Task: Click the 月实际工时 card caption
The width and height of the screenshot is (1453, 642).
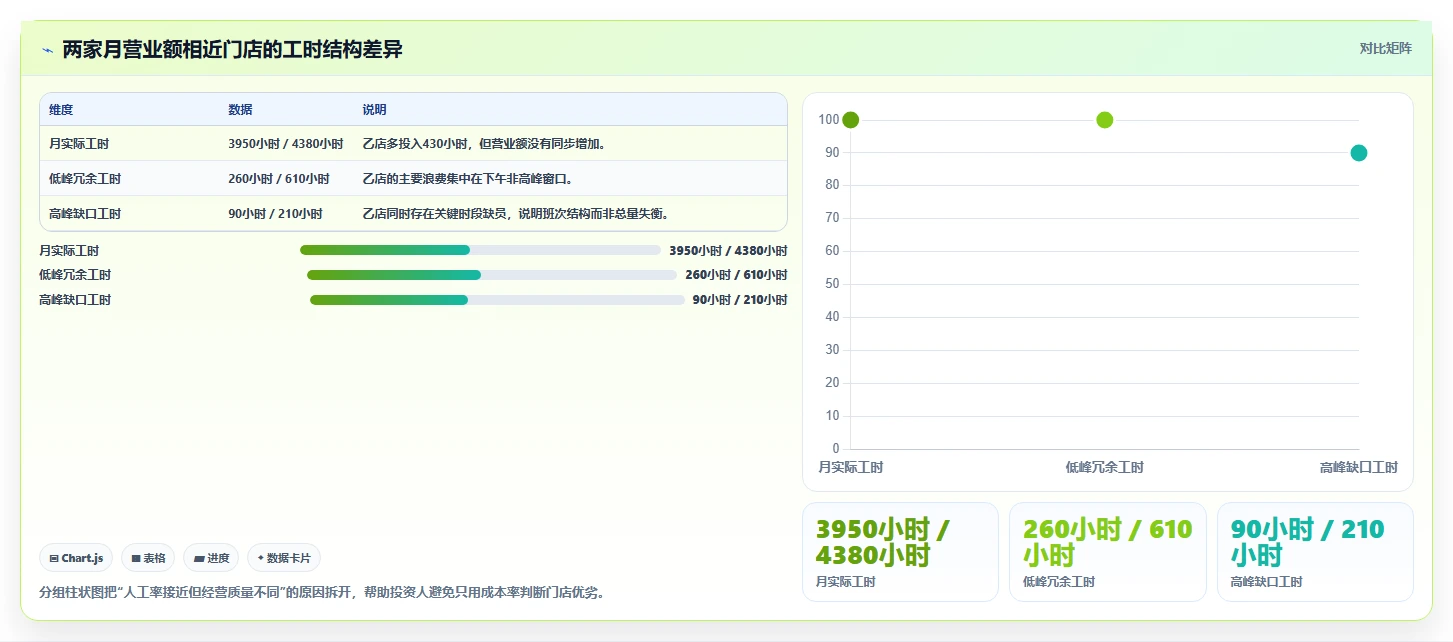Action: tap(846, 582)
